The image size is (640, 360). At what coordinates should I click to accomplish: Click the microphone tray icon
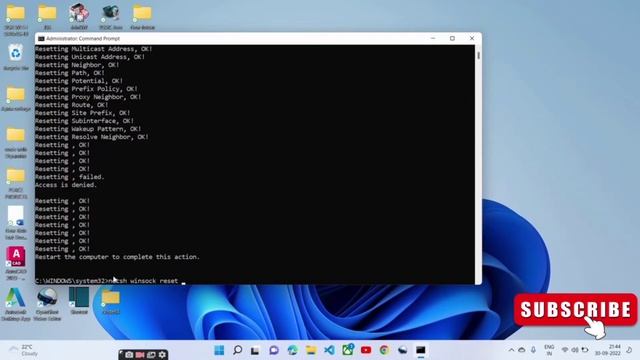point(533,350)
